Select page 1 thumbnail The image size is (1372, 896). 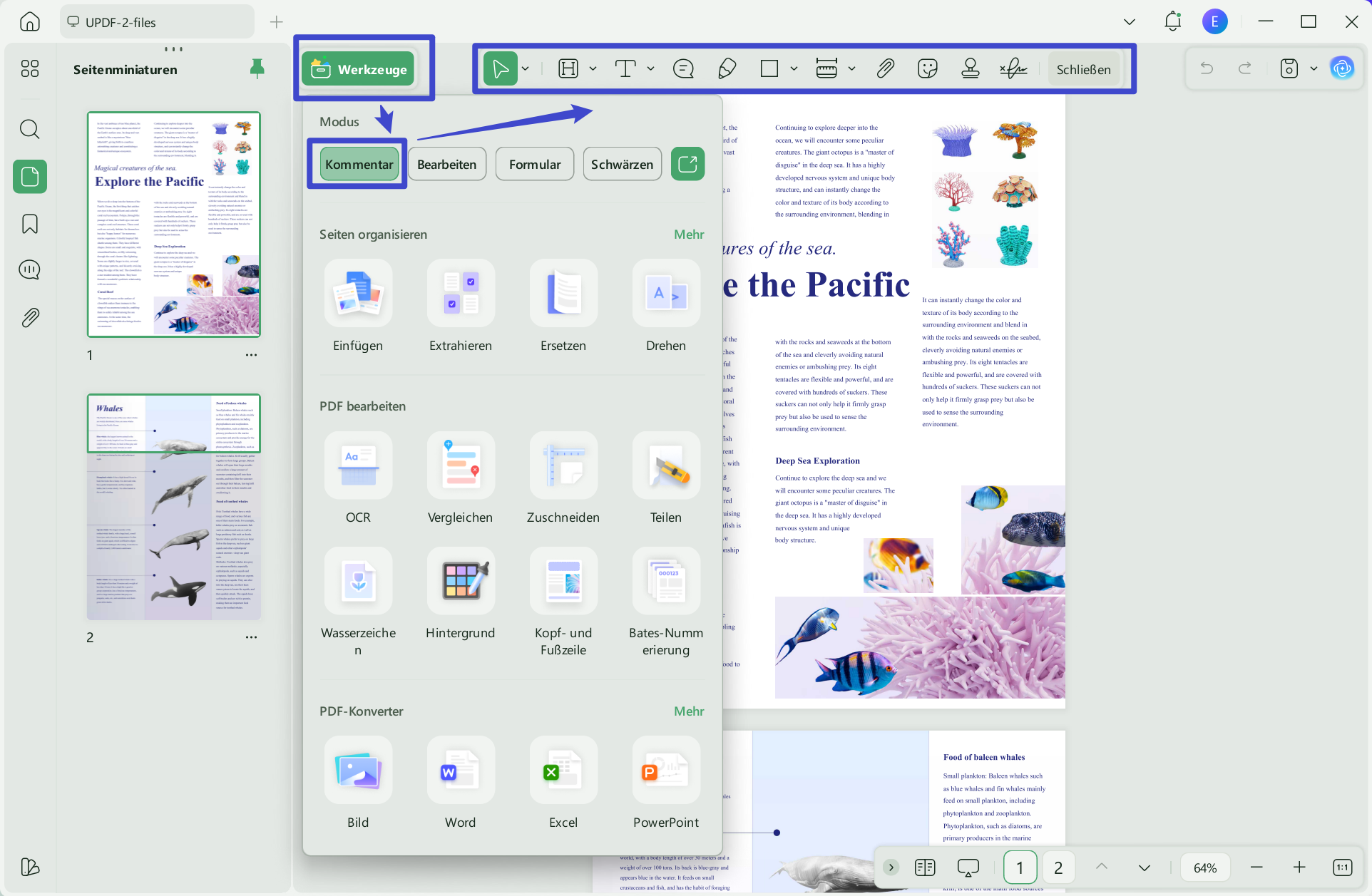pyautogui.click(x=174, y=224)
